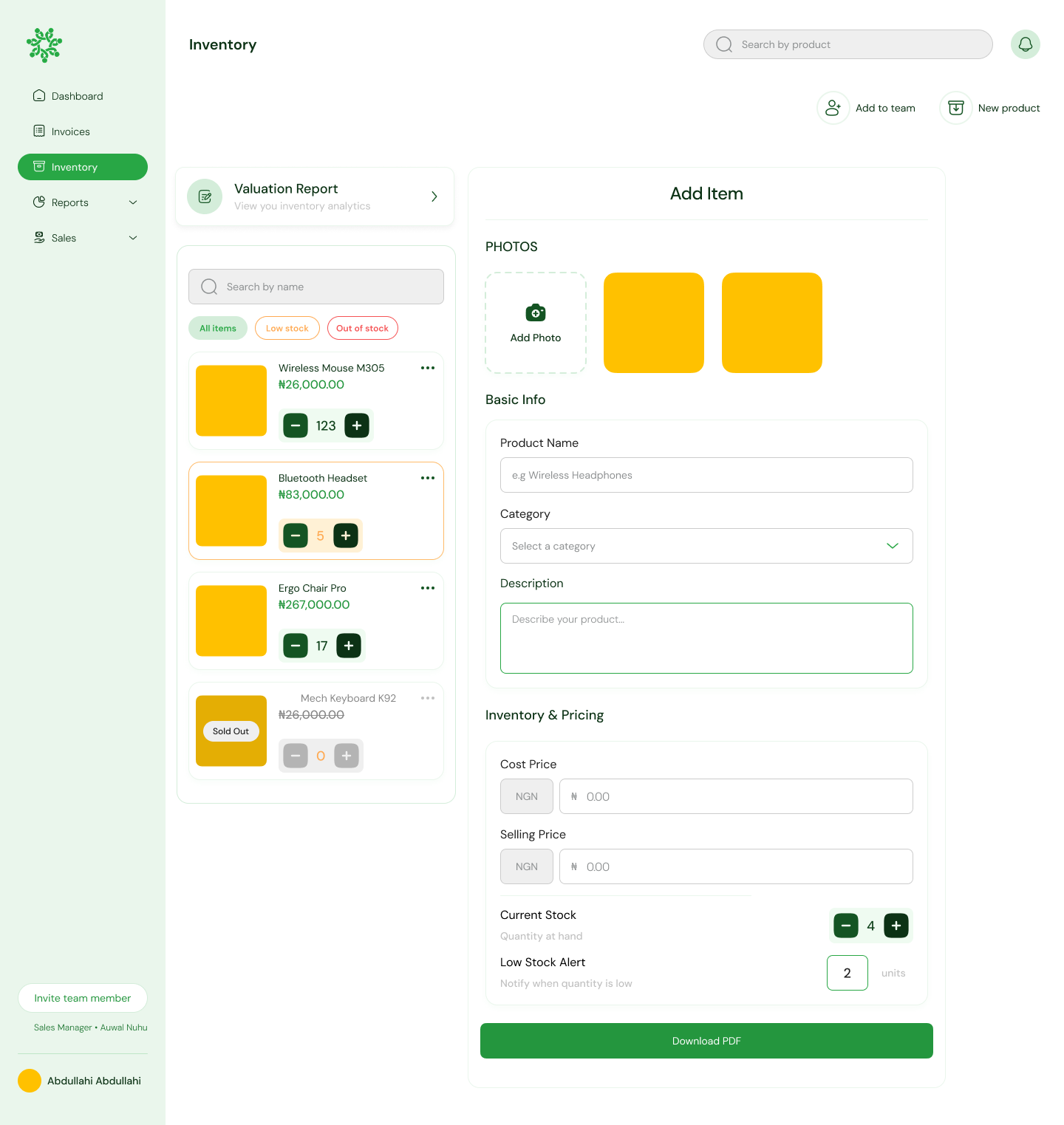The height and width of the screenshot is (1125, 1064).
Task: Click user avatar circle at bottom left
Action: [30, 1081]
